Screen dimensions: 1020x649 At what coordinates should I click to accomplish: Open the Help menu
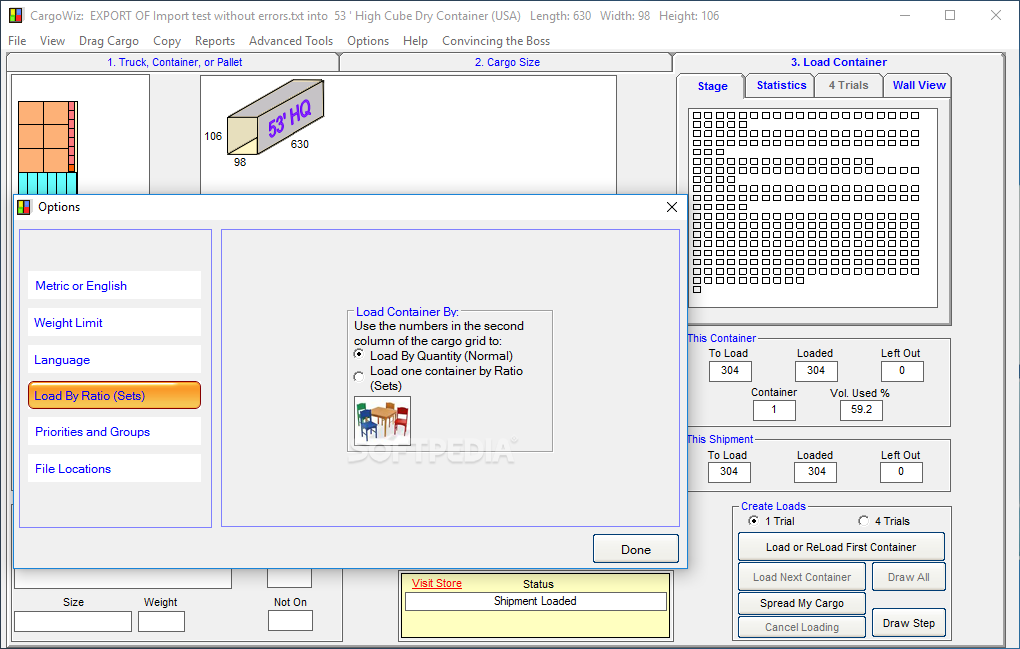415,41
